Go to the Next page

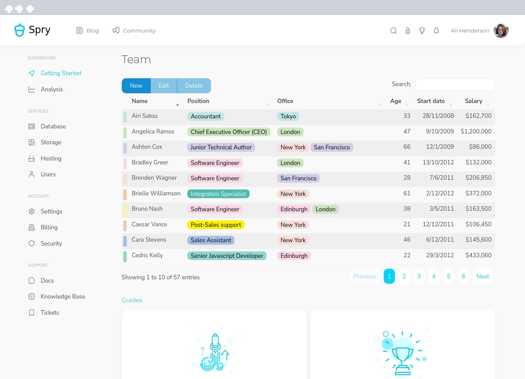(482, 276)
